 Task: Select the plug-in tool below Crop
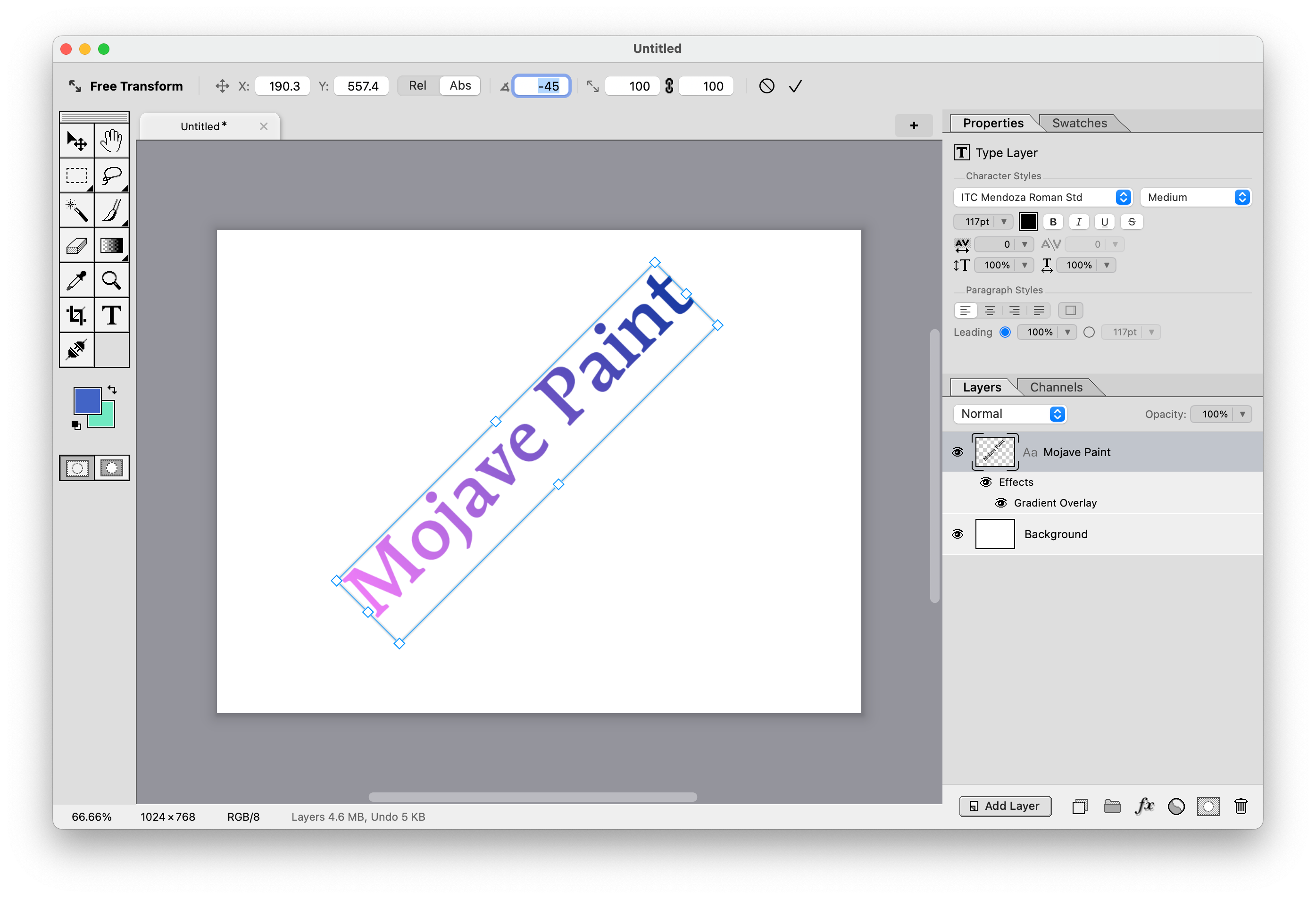[77, 350]
